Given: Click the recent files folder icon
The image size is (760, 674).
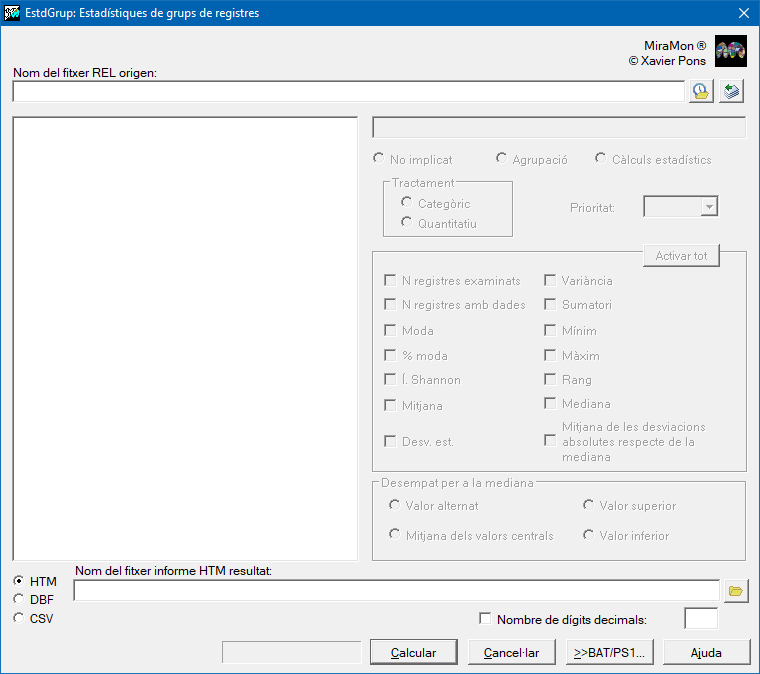Looking at the screenshot, I should tap(700, 91).
